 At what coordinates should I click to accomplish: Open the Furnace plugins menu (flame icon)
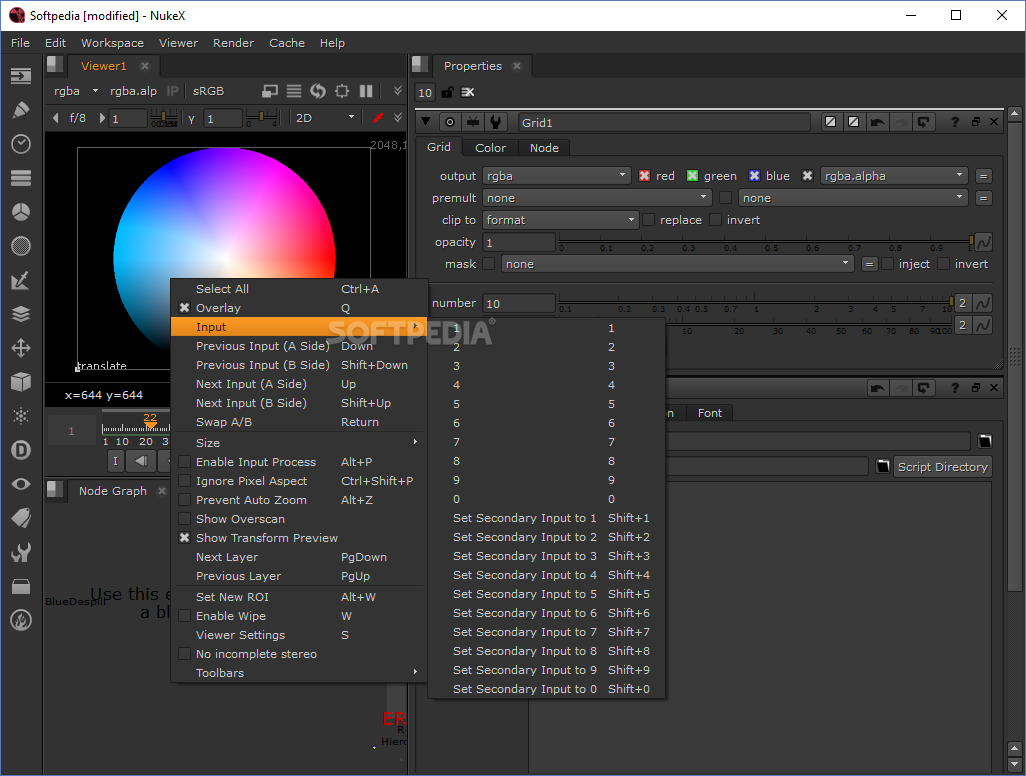[21, 620]
